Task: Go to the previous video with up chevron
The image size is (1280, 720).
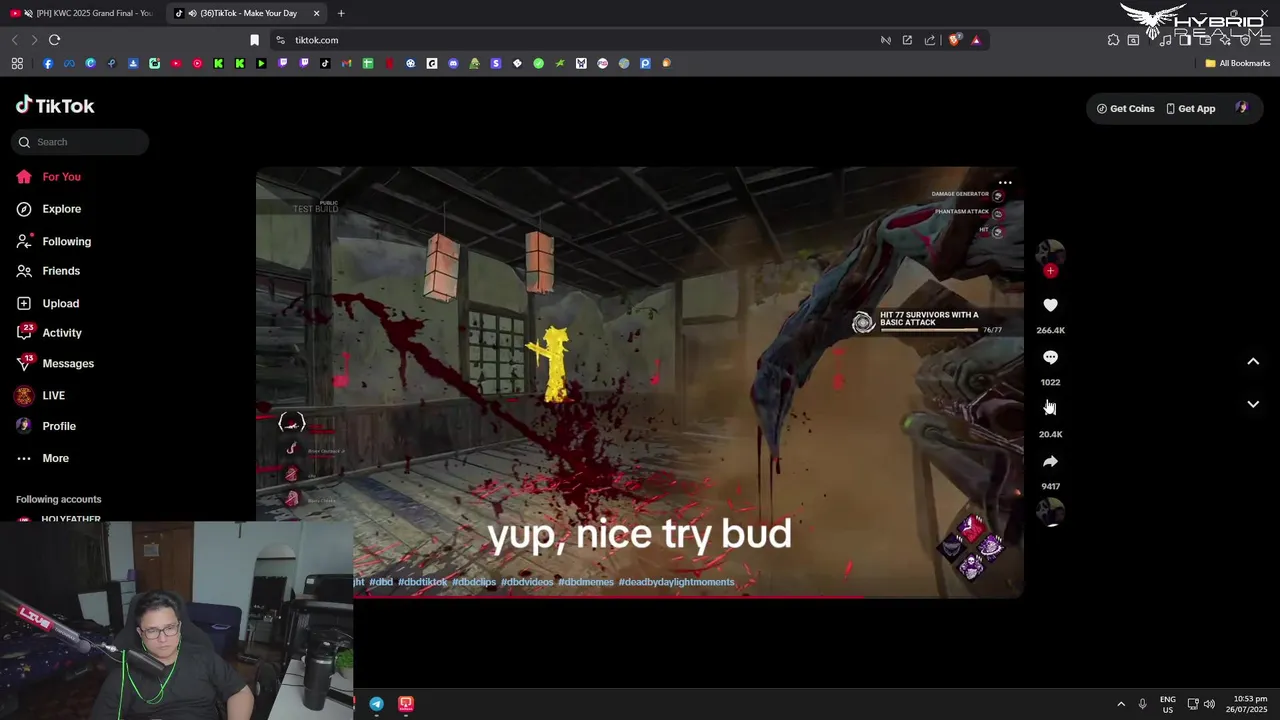Action: (x=1253, y=361)
